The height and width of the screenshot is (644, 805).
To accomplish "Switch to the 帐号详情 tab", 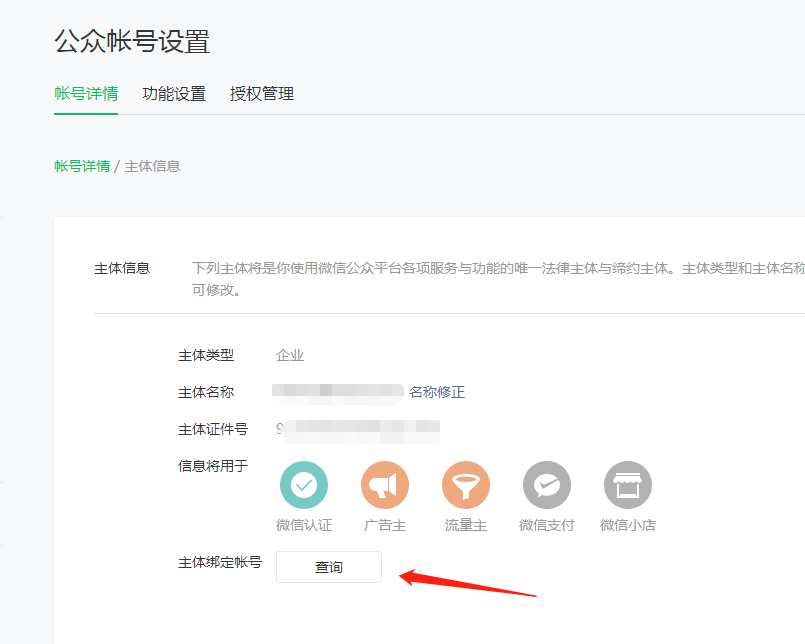I will [86, 94].
